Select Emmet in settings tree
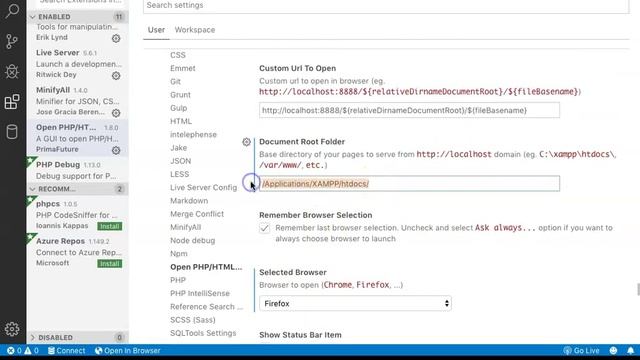The width and height of the screenshot is (640, 360). [183, 68]
